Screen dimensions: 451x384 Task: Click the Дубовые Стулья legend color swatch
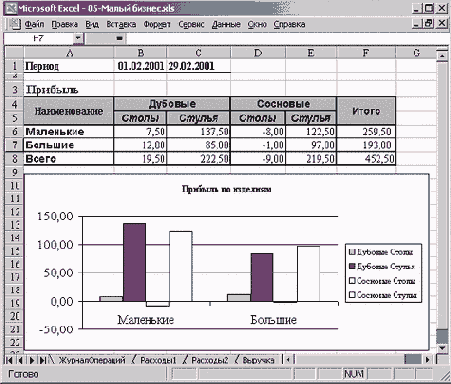click(x=352, y=266)
